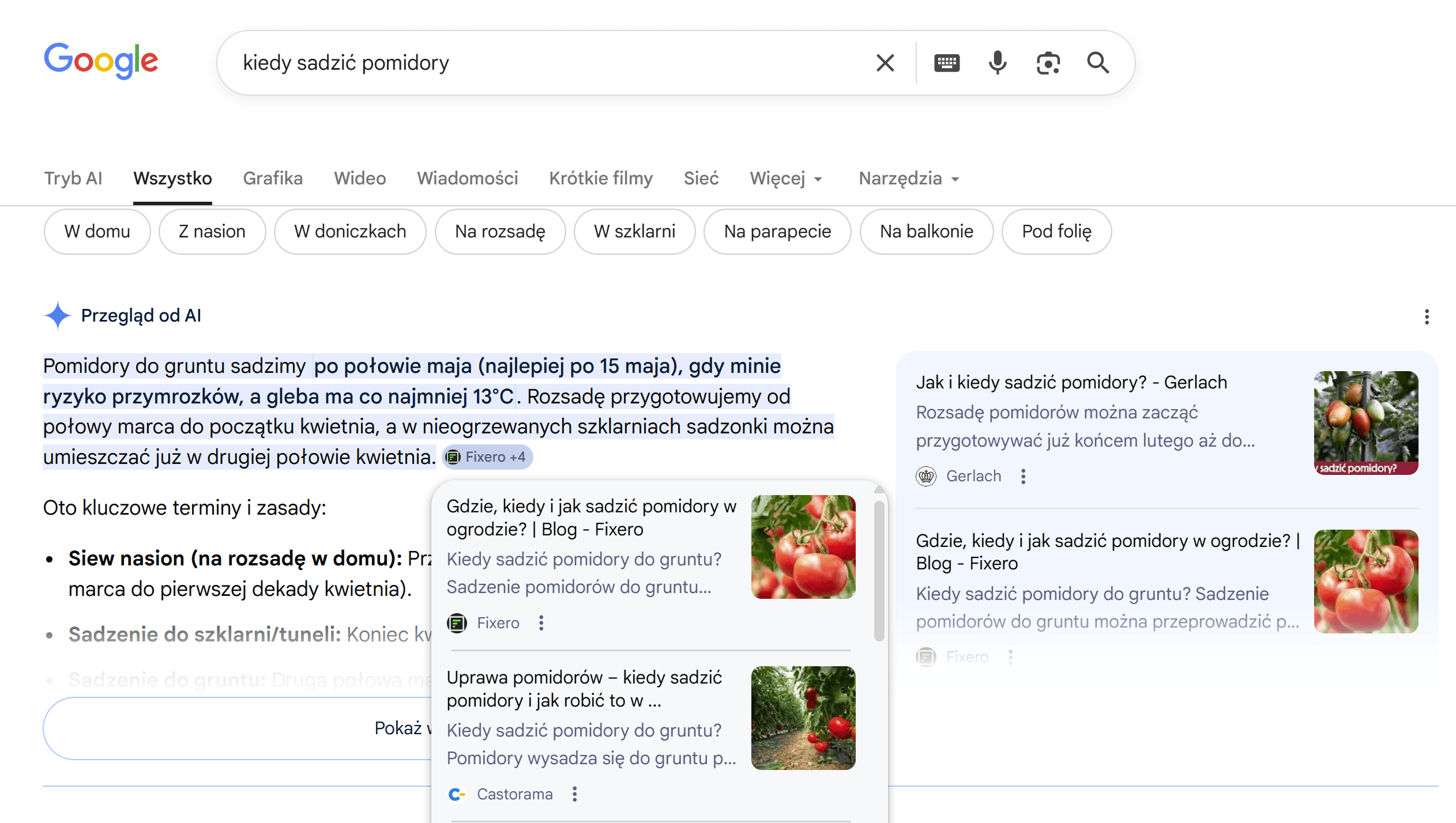This screenshot has width=1456, height=823.
Task: Click the sources popup scrollbar
Action: [879, 571]
